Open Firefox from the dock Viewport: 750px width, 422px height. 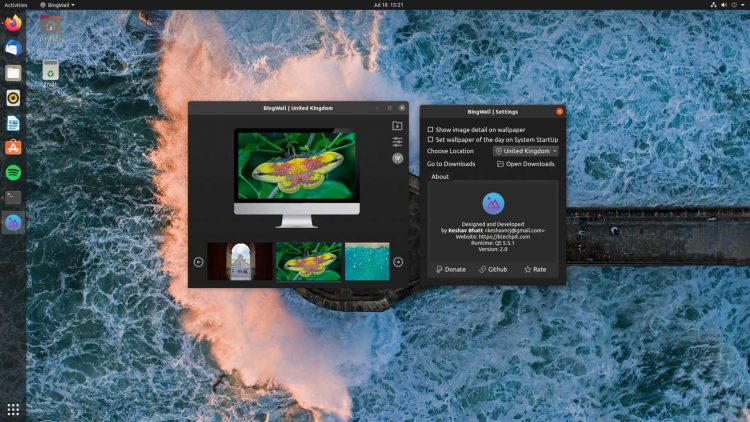pos(13,23)
